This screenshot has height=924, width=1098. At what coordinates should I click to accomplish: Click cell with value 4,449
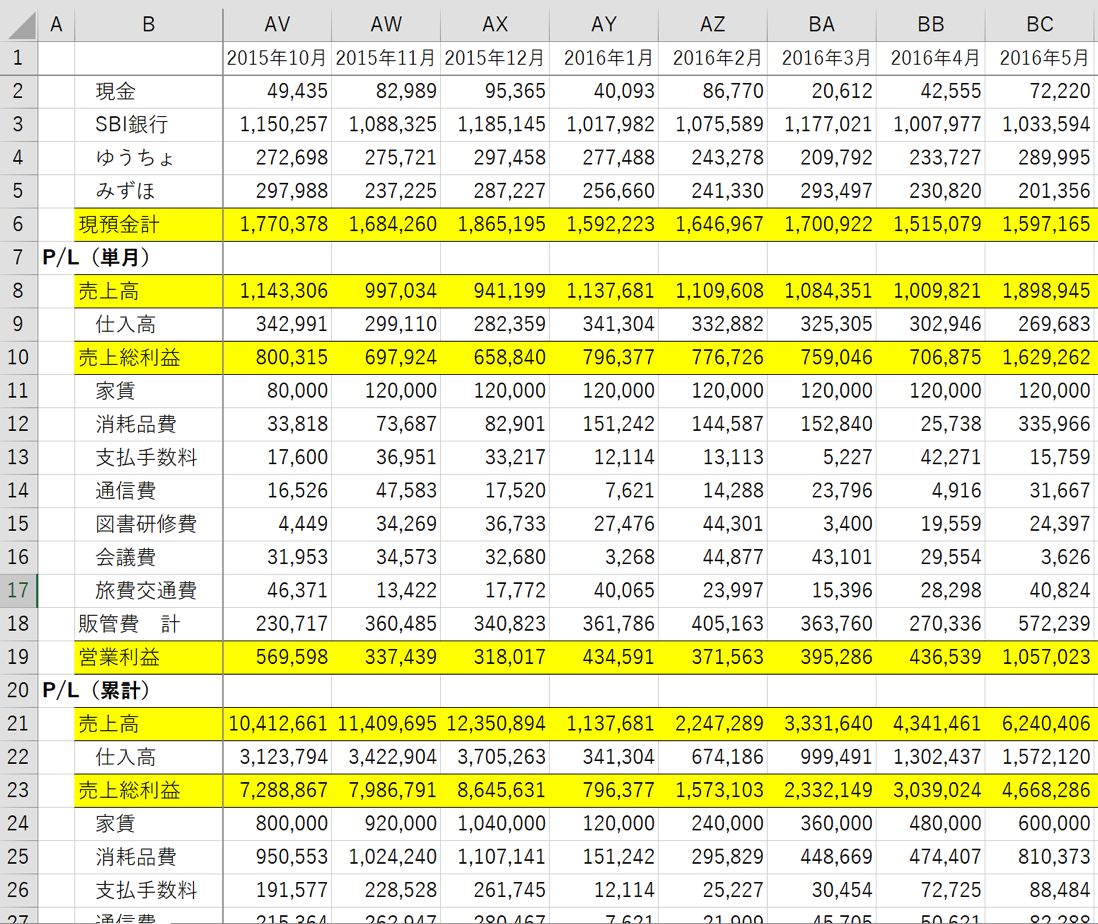(277, 524)
